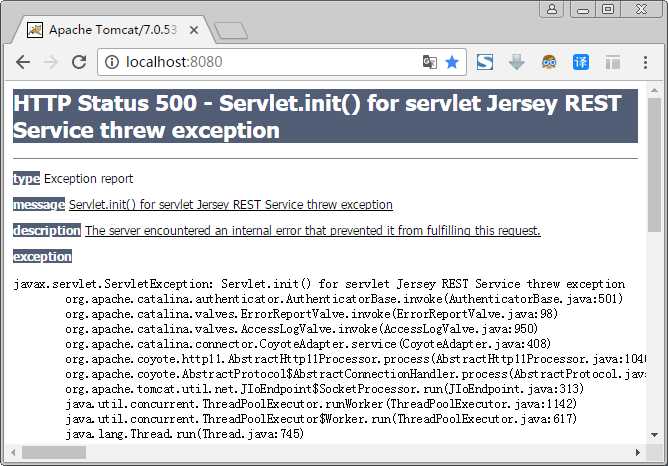Close the Apache Tomcat tab
The width and height of the screenshot is (668, 466).
[194, 30]
